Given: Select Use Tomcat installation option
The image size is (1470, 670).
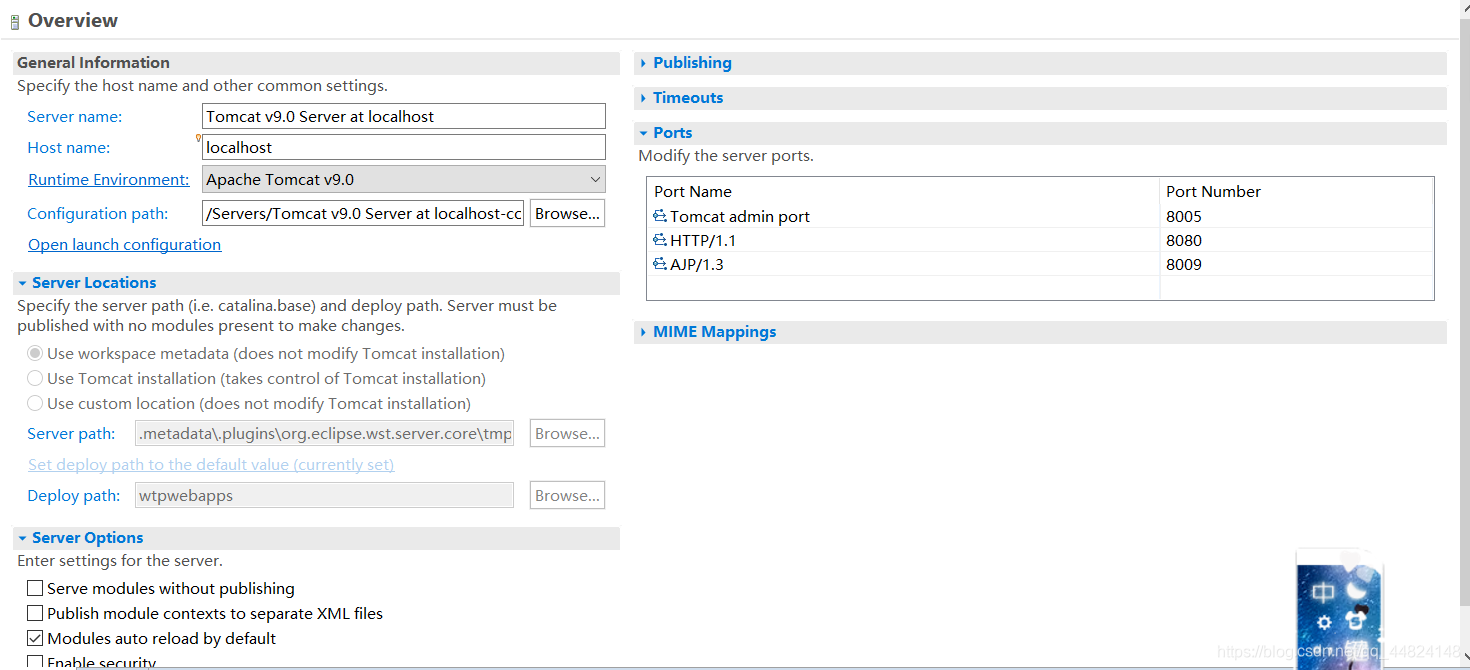Looking at the screenshot, I should point(35,377).
